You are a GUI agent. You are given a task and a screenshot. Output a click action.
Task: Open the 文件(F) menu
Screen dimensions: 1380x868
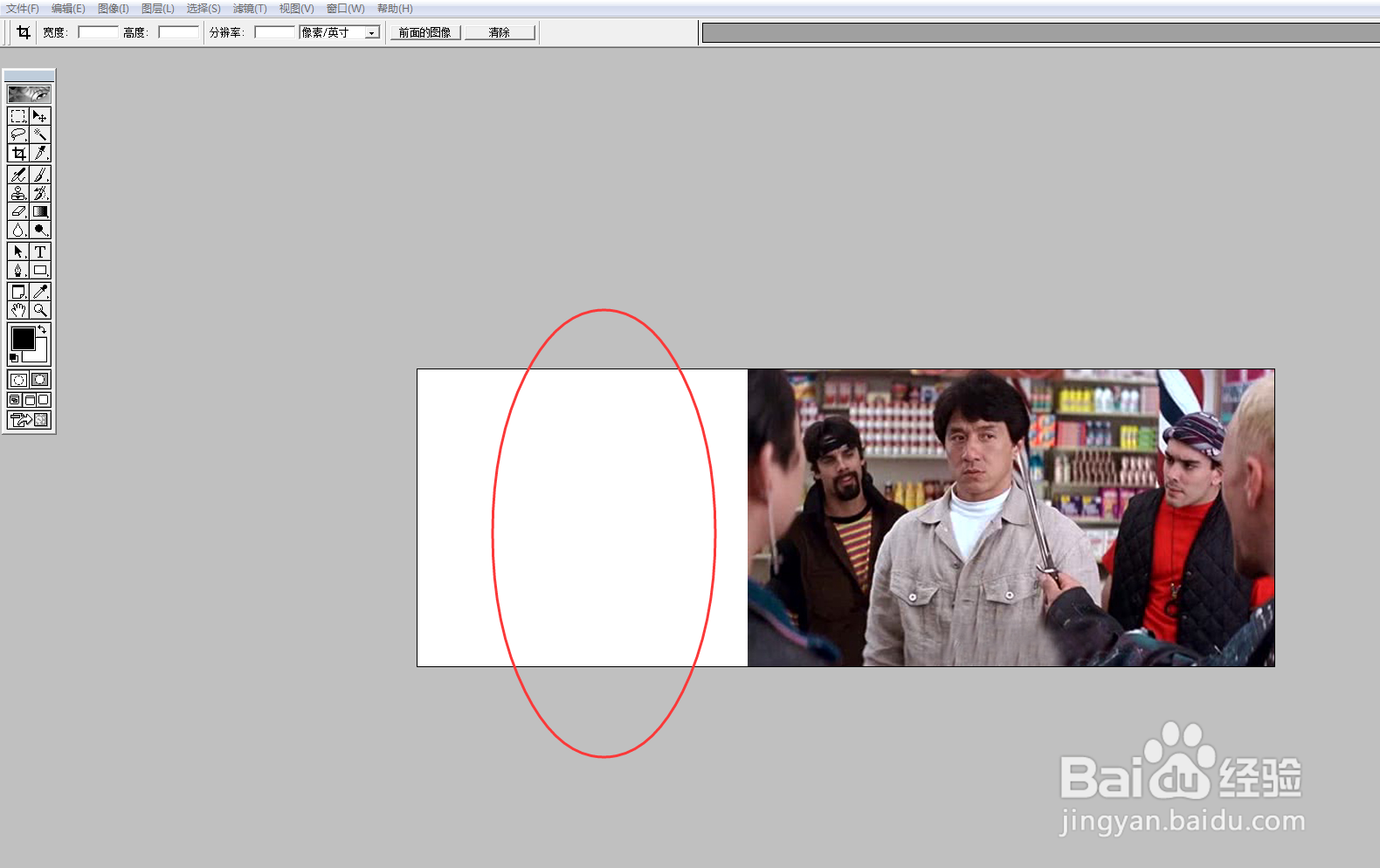click(x=23, y=9)
